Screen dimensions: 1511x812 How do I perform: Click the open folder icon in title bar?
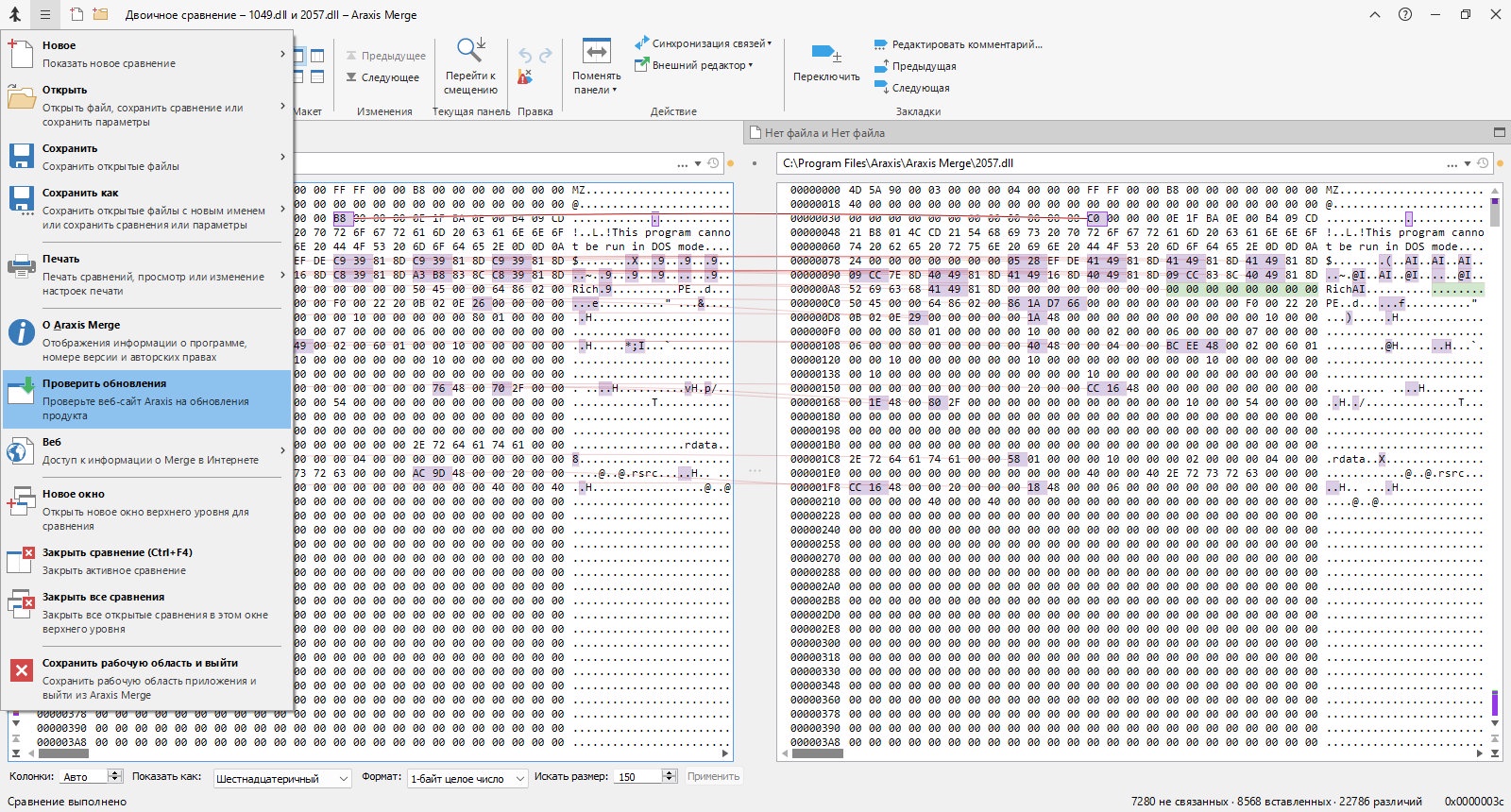click(x=100, y=14)
